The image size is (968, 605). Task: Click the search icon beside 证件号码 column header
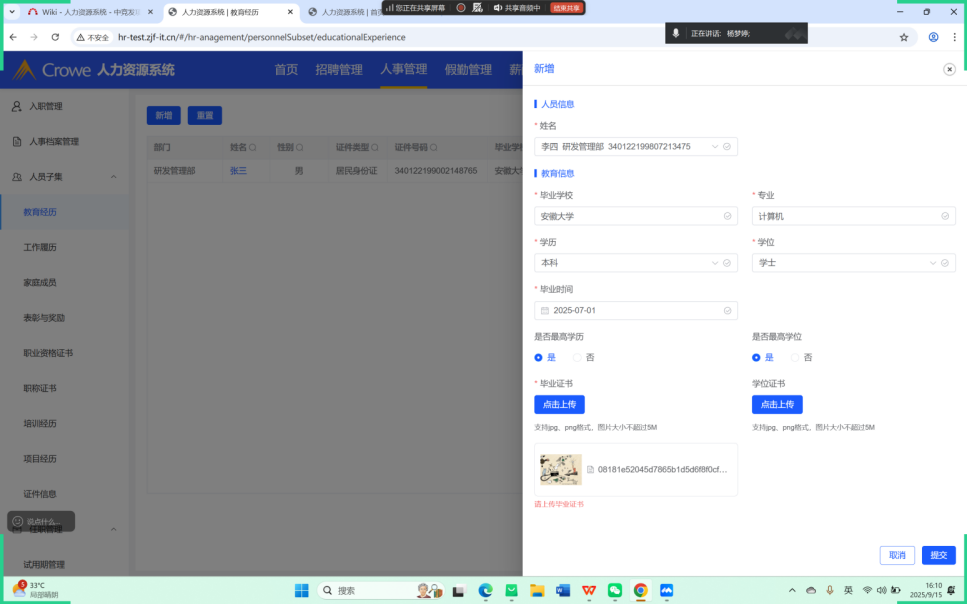434,148
